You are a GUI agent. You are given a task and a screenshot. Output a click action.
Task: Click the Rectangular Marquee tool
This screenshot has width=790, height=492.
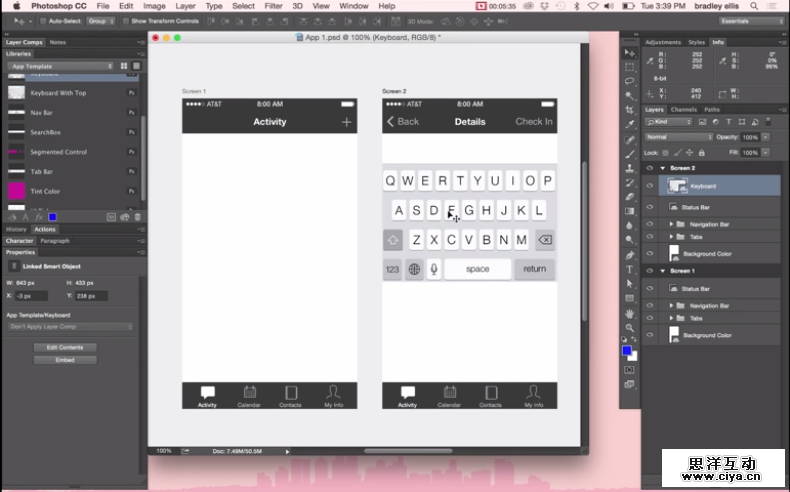click(630, 66)
